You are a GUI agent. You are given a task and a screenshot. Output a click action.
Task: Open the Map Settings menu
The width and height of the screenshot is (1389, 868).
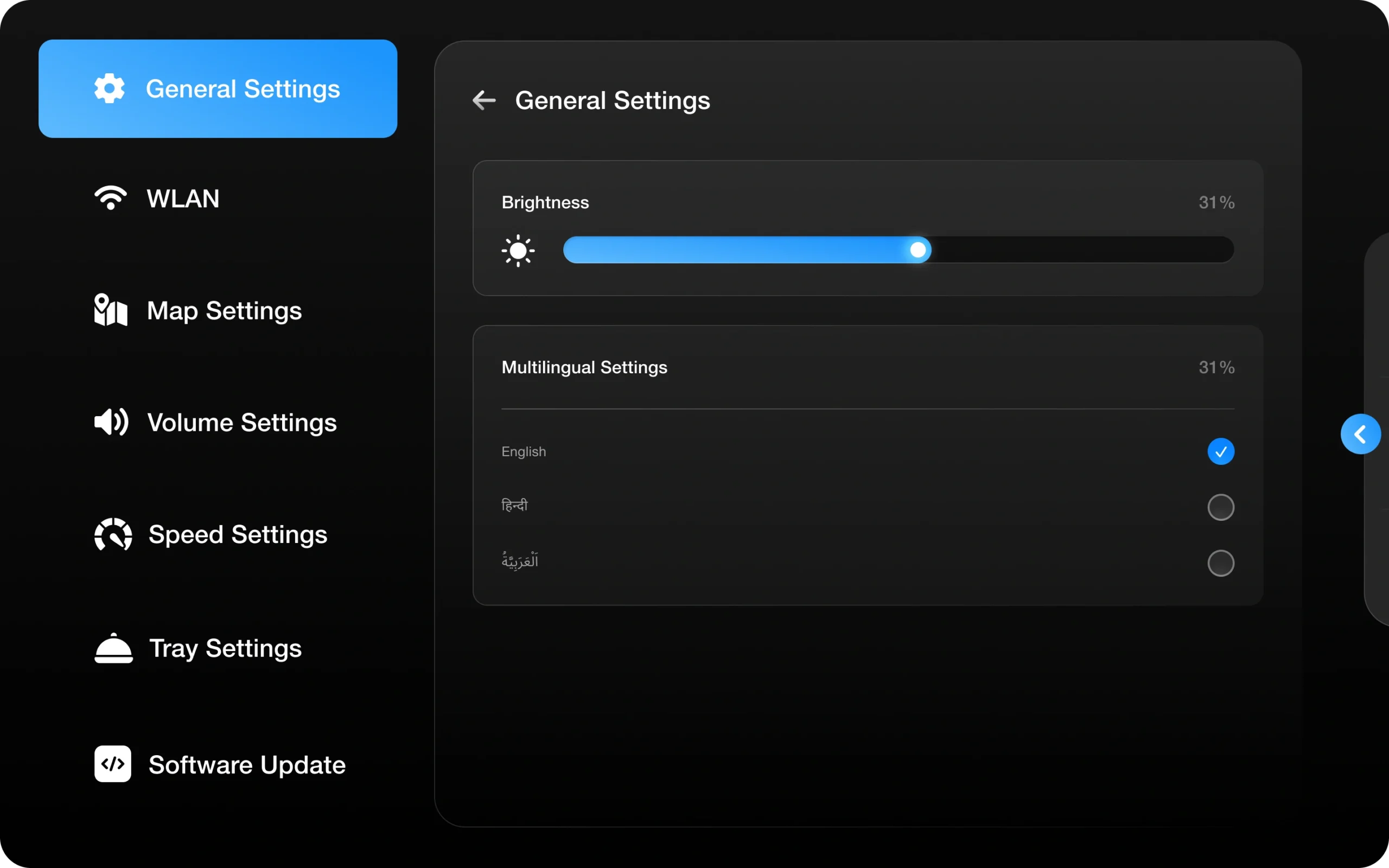[224, 310]
